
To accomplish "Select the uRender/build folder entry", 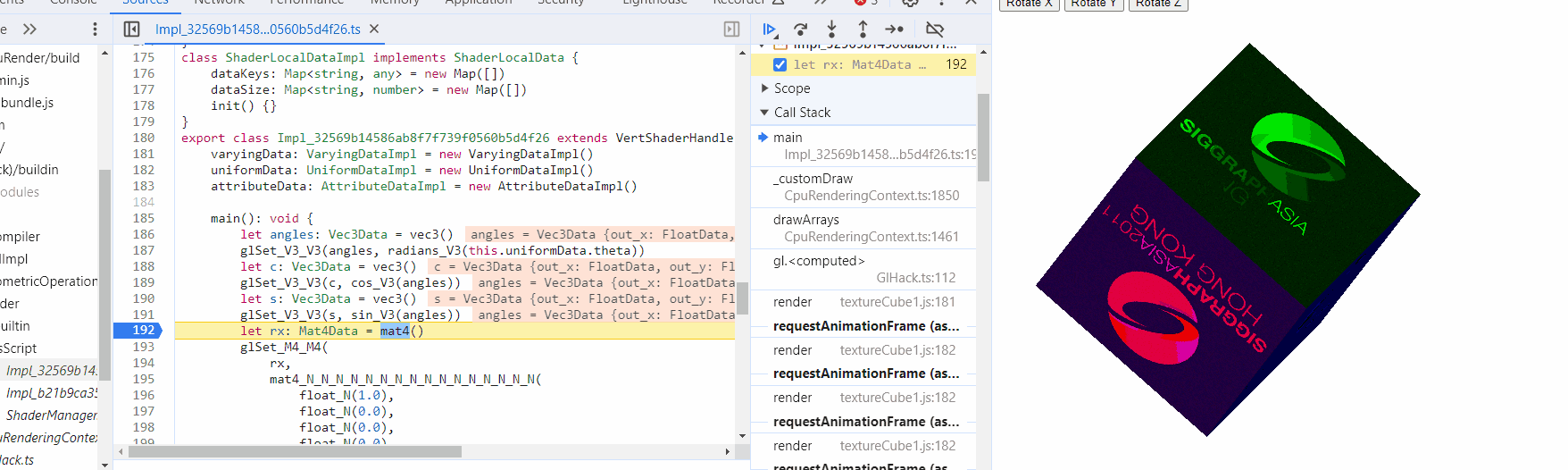I will 40,58.
